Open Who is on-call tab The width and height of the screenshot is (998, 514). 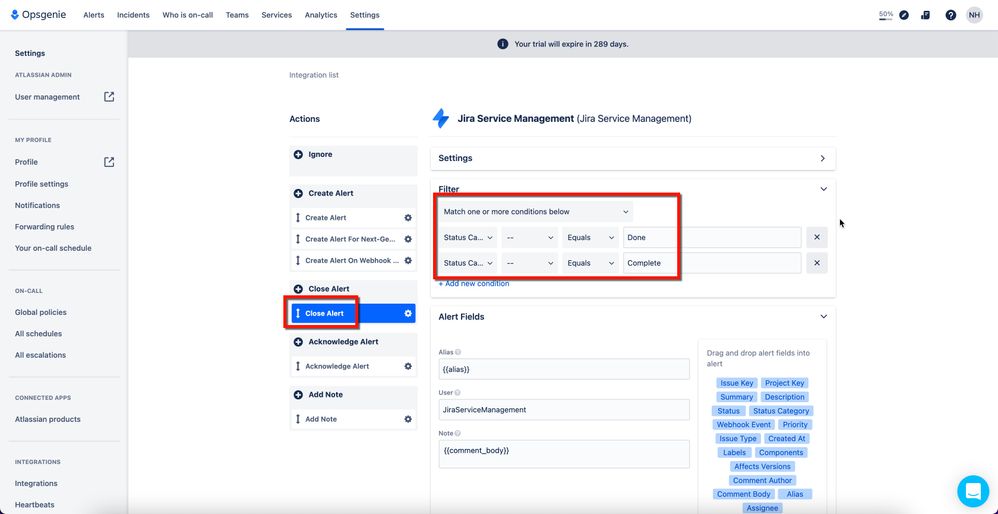(x=187, y=15)
